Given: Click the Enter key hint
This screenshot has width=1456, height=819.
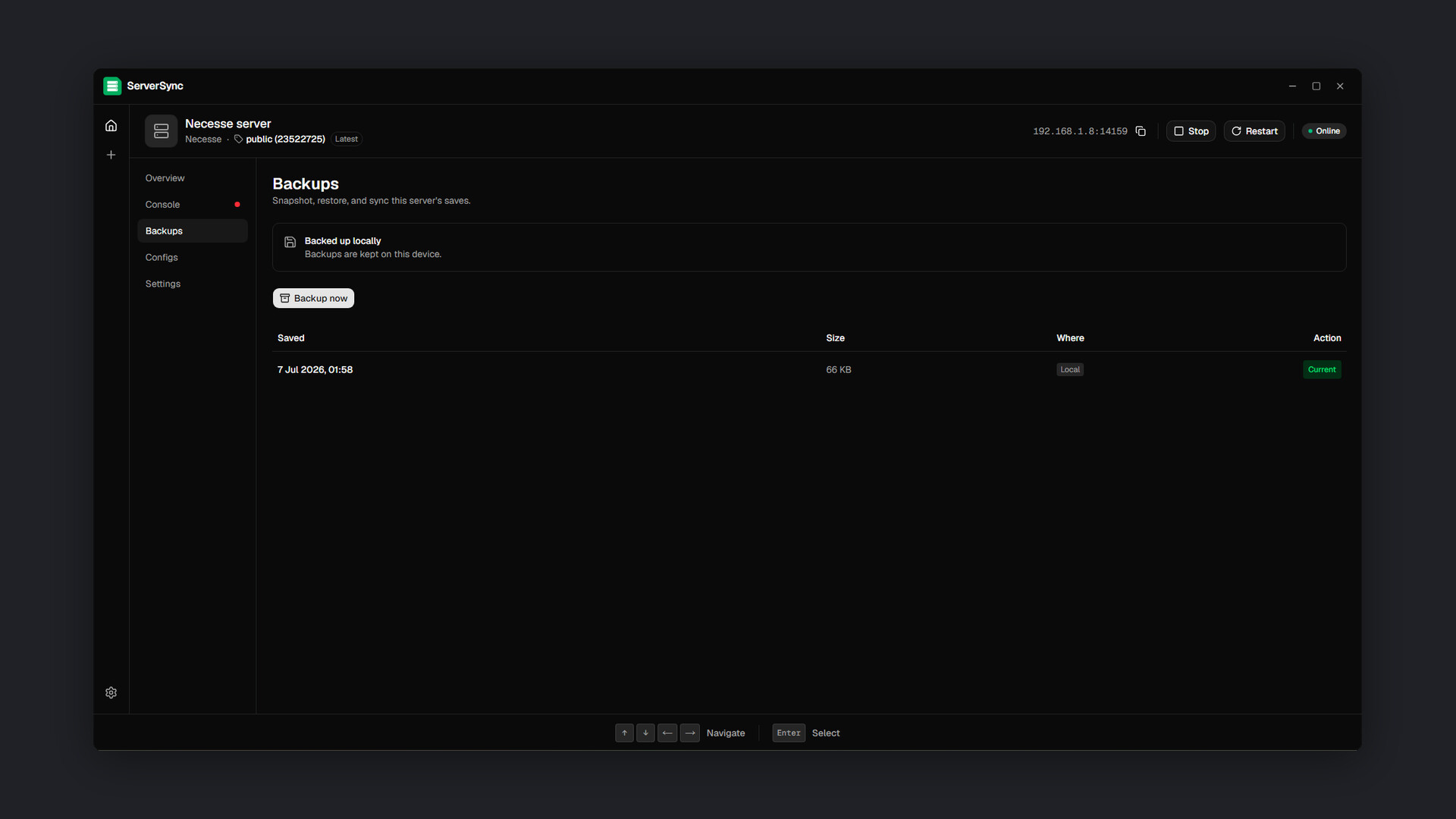Looking at the screenshot, I should click(x=789, y=733).
